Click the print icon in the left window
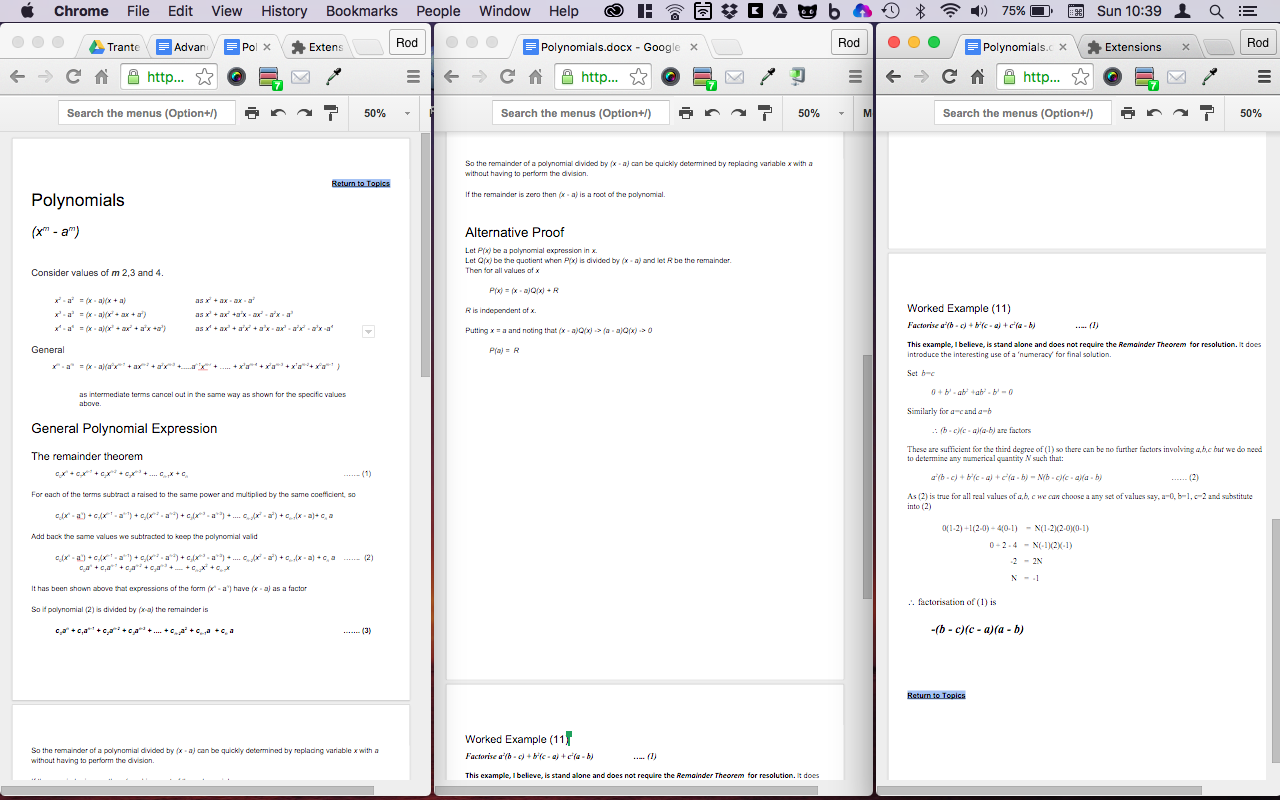This screenshot has height=800, width=1280. [x=252, y=113]
